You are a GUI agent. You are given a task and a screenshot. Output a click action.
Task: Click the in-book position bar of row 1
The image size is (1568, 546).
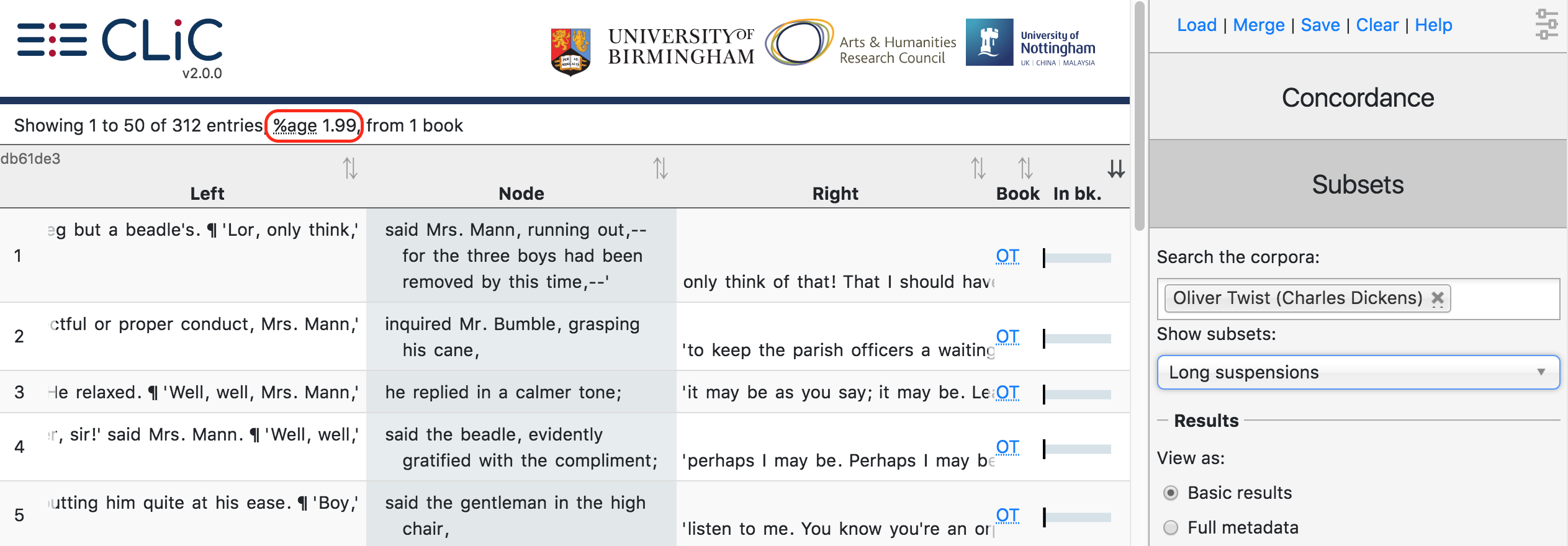pos(1078,258)
